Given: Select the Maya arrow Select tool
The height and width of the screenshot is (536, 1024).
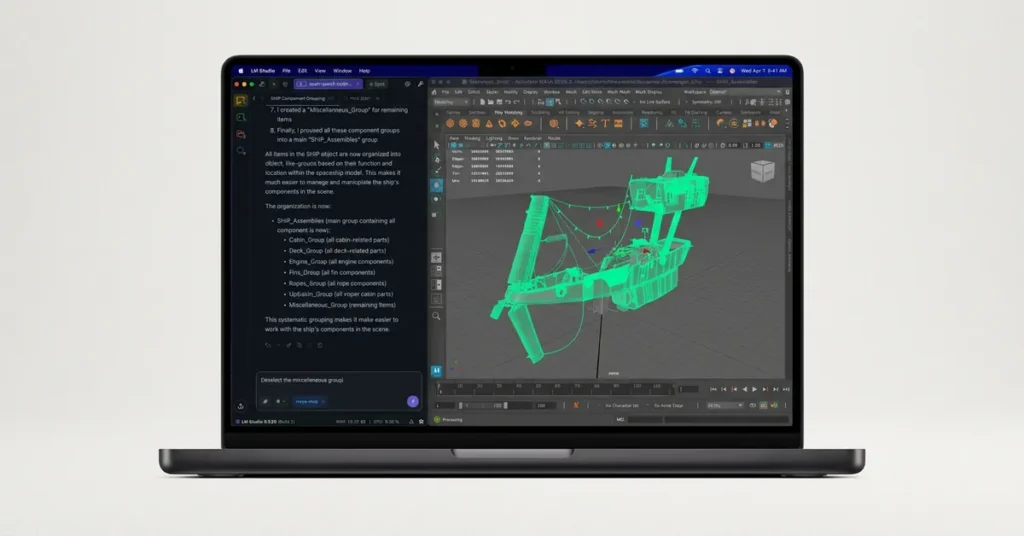Looking at the screenshot, I should pos(437,146).
